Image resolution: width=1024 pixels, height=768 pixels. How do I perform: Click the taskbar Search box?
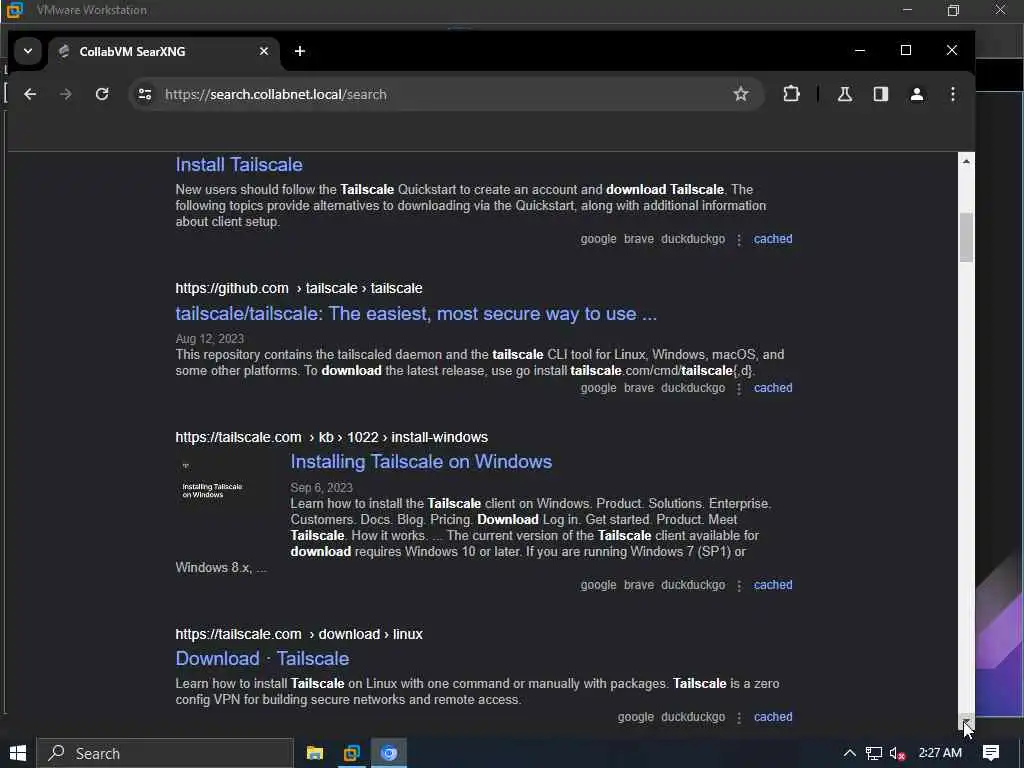[x=165, y=753]
